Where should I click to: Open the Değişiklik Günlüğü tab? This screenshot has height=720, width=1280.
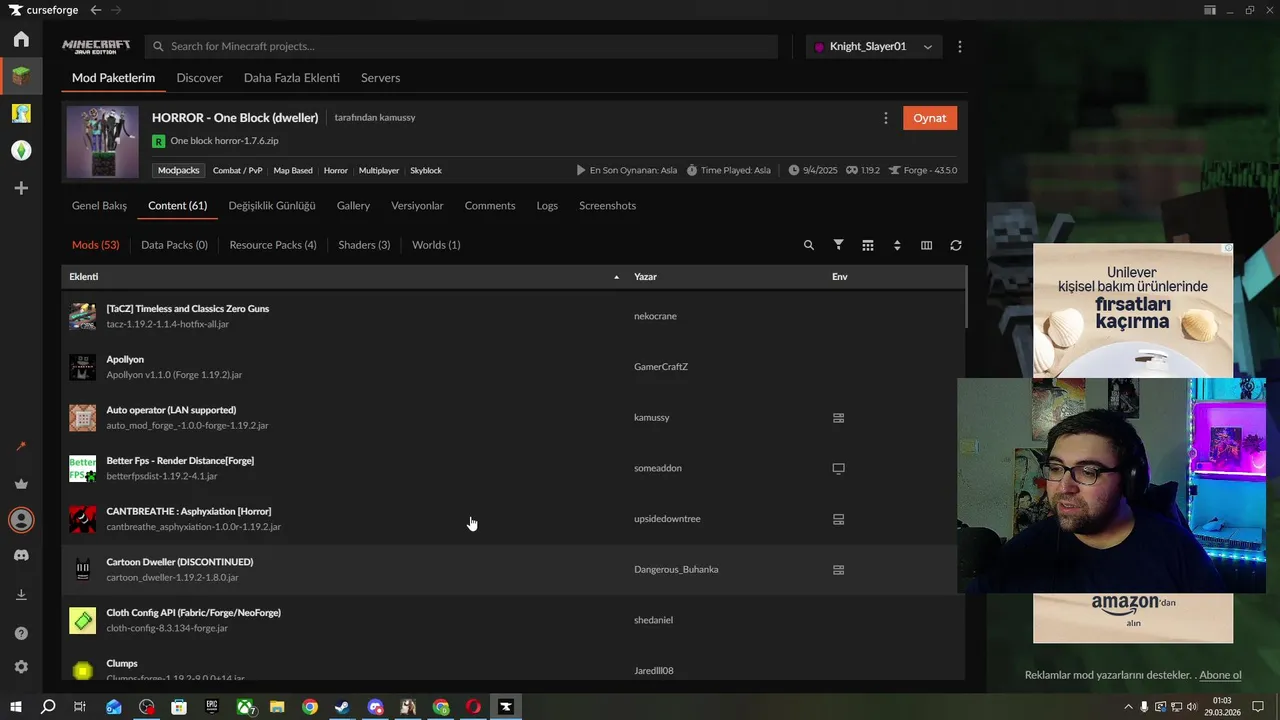click(272, 206)
